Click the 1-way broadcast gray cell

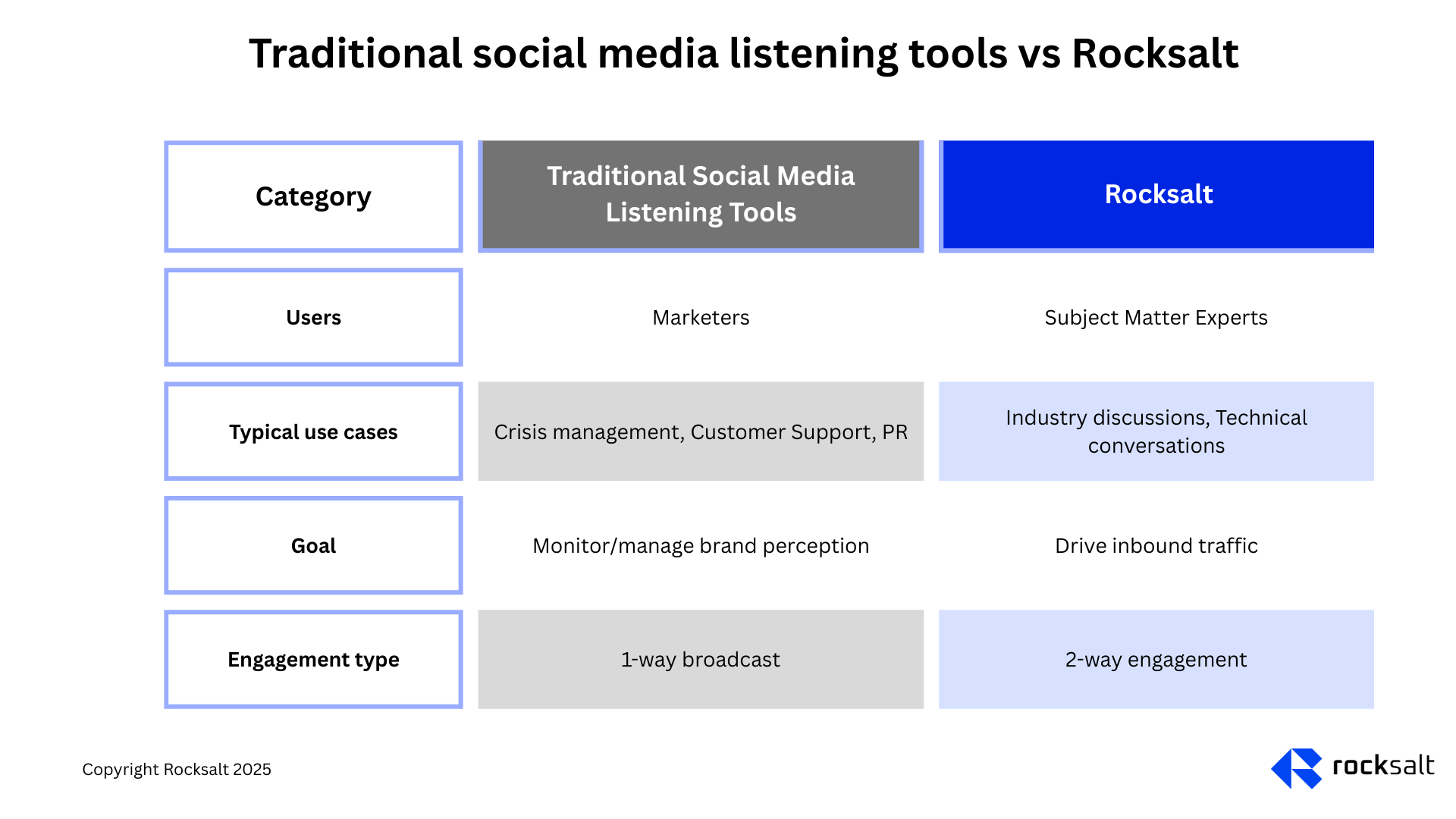(701, 659)
